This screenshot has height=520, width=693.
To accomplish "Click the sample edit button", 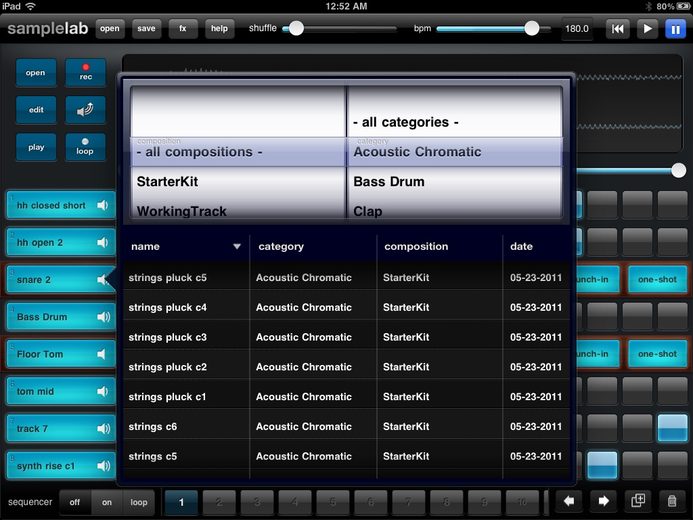I will pyautogui.click(x=36, y=110).
